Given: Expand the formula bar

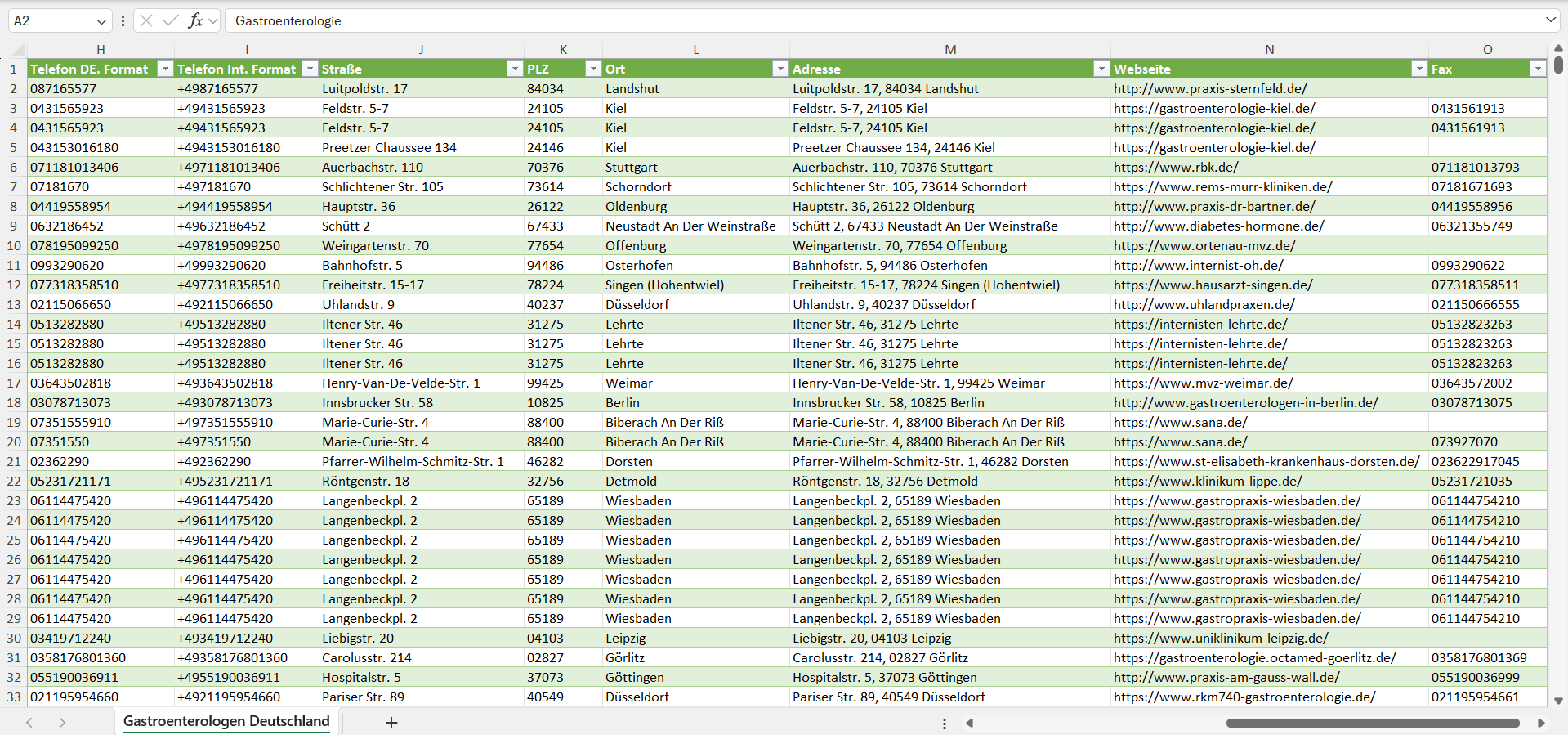Looking at the screenshot, I should (x=1551, y=20).
